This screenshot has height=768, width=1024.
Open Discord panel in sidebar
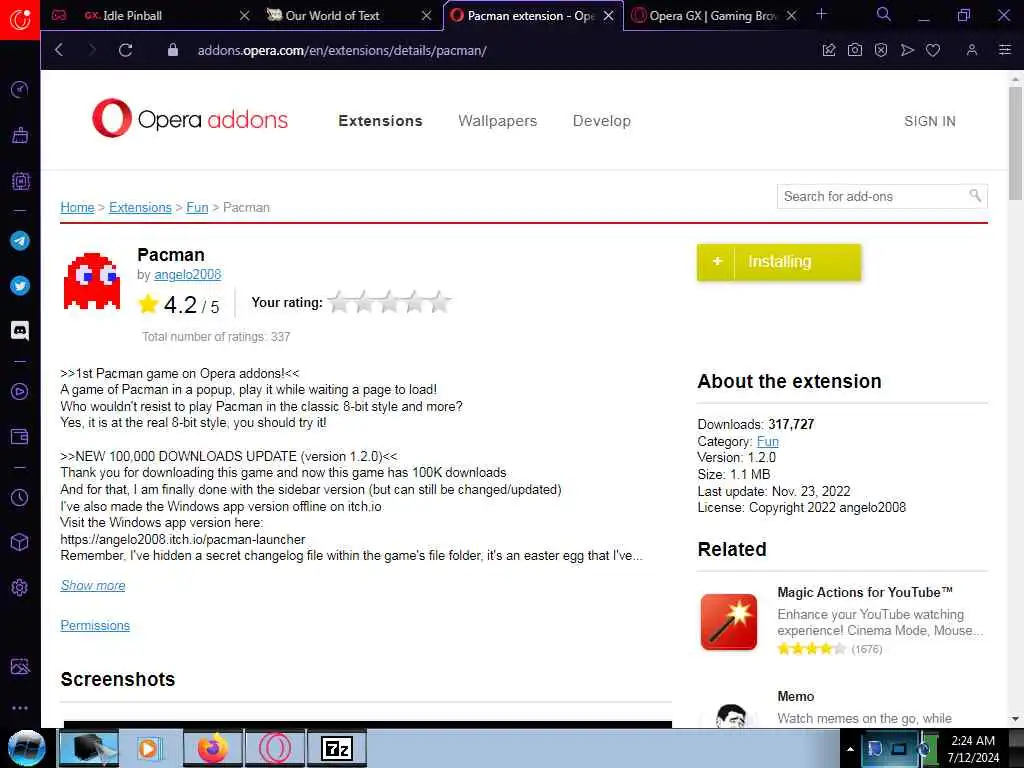coord(20,330)
